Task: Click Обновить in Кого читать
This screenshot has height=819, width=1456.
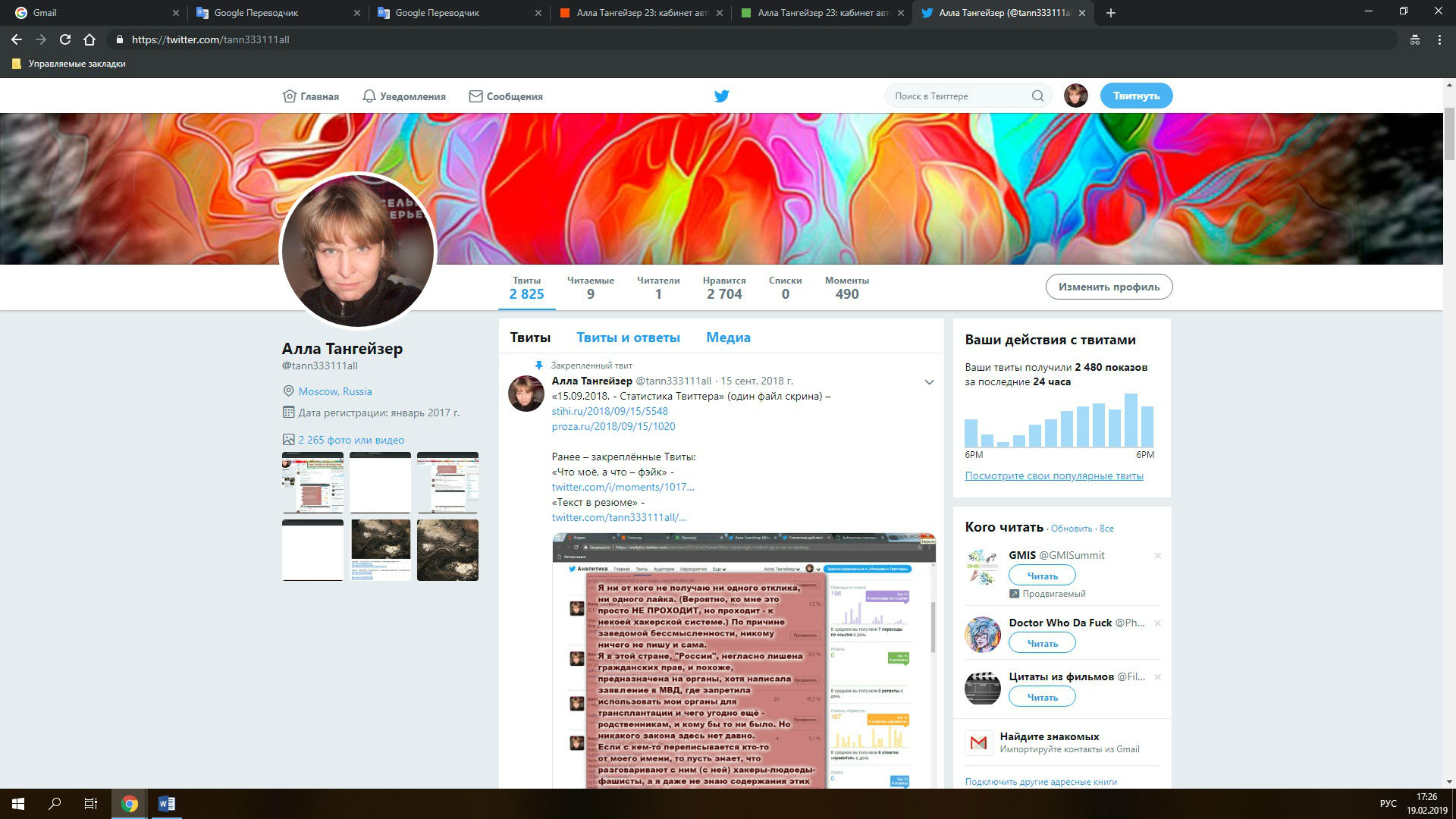Action: [x=1072, y=529]
